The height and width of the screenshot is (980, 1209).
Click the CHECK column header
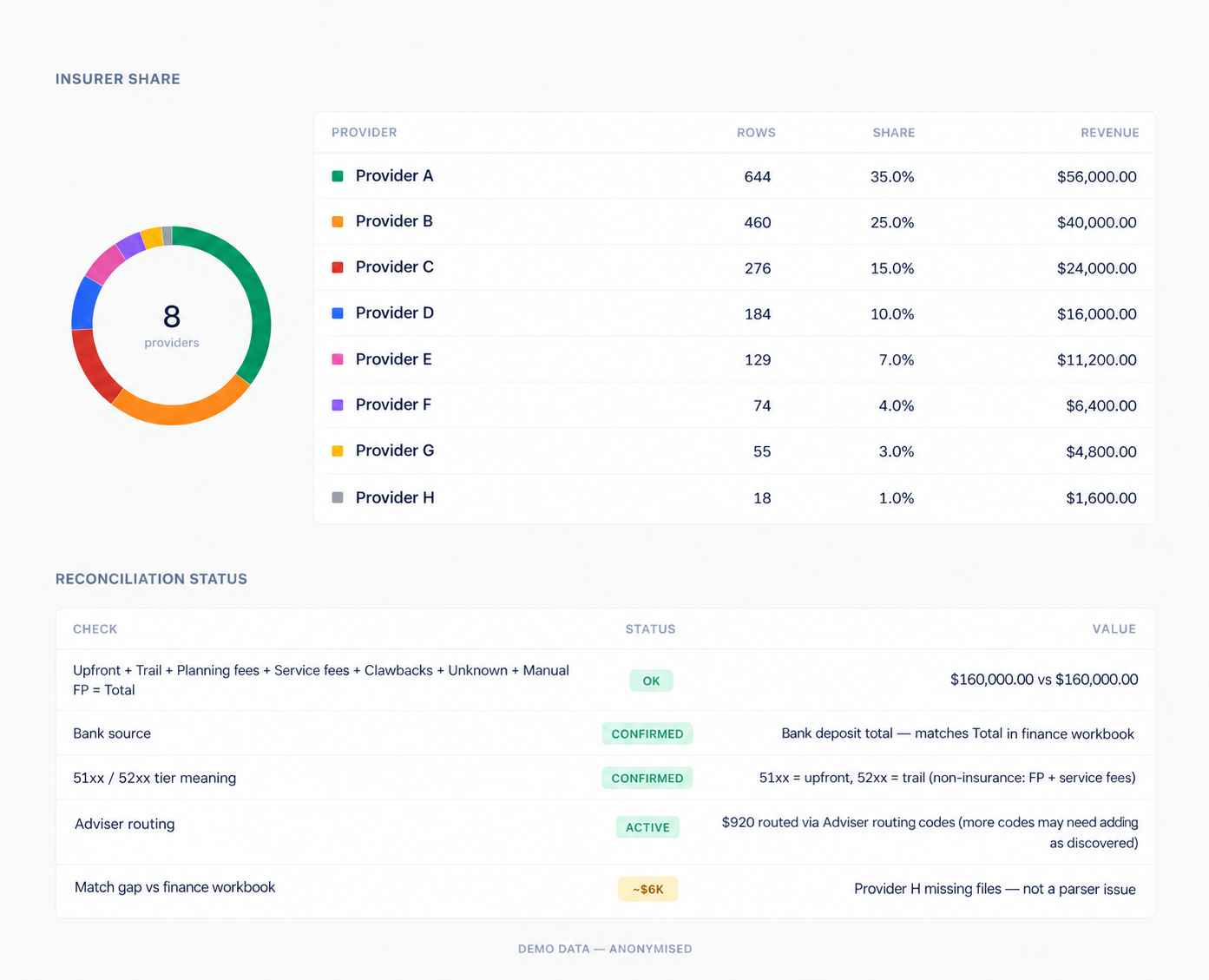point(95,629)
